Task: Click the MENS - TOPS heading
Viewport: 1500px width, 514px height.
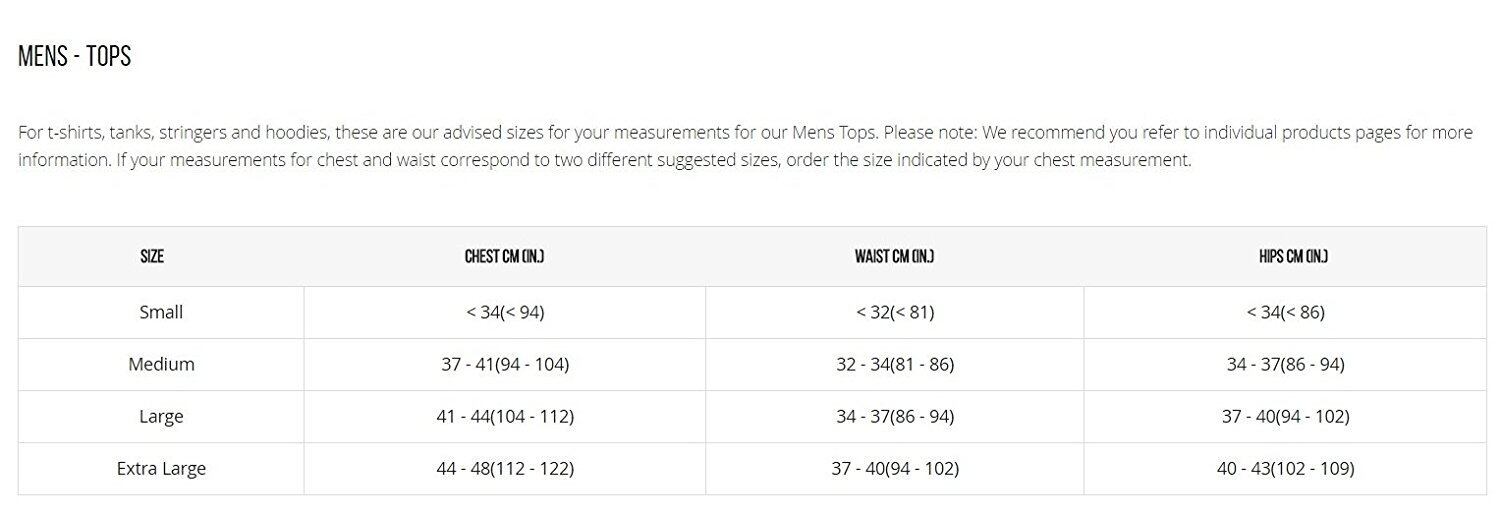Action: 75,57
